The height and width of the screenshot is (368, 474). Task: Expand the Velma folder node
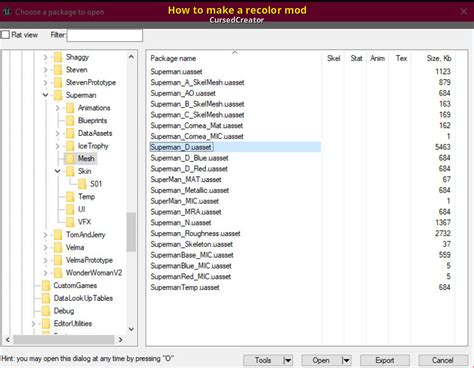45,248
